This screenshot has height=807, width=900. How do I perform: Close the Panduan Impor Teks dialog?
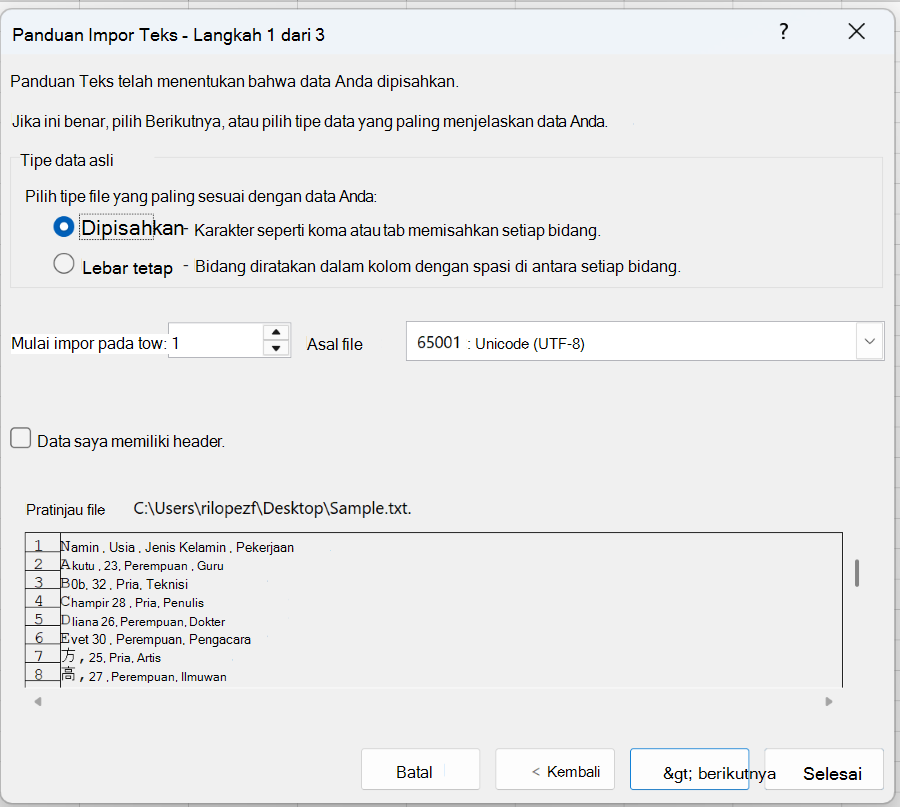[x=856, y=32]
